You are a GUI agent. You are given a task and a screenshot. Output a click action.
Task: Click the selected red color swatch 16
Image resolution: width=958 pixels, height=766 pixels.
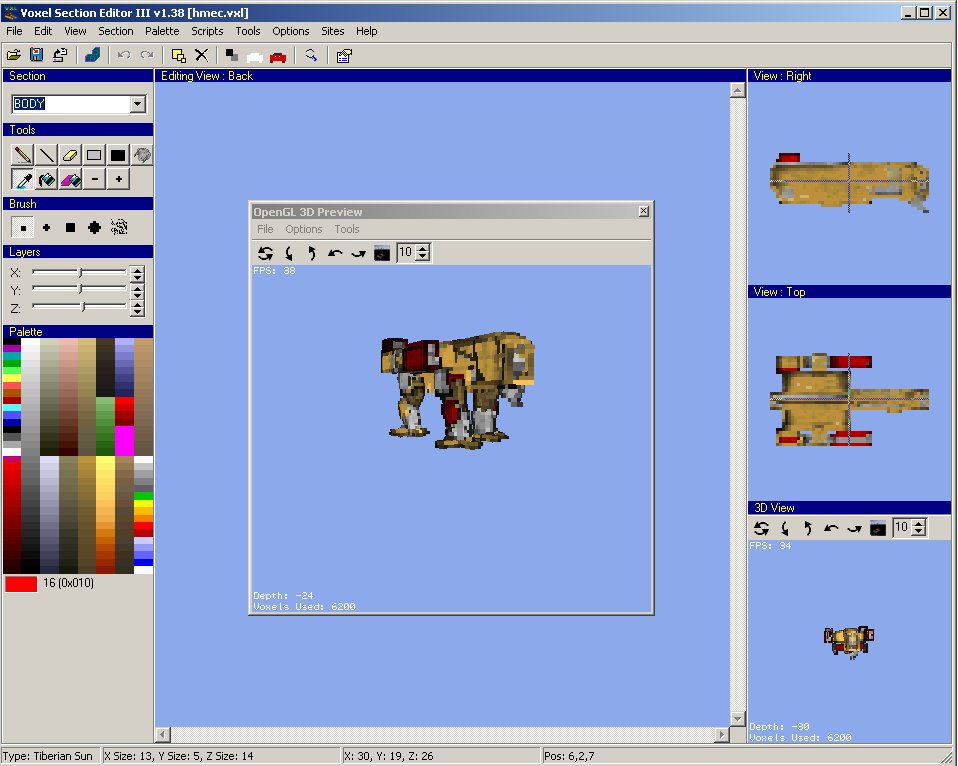[21, 584]
